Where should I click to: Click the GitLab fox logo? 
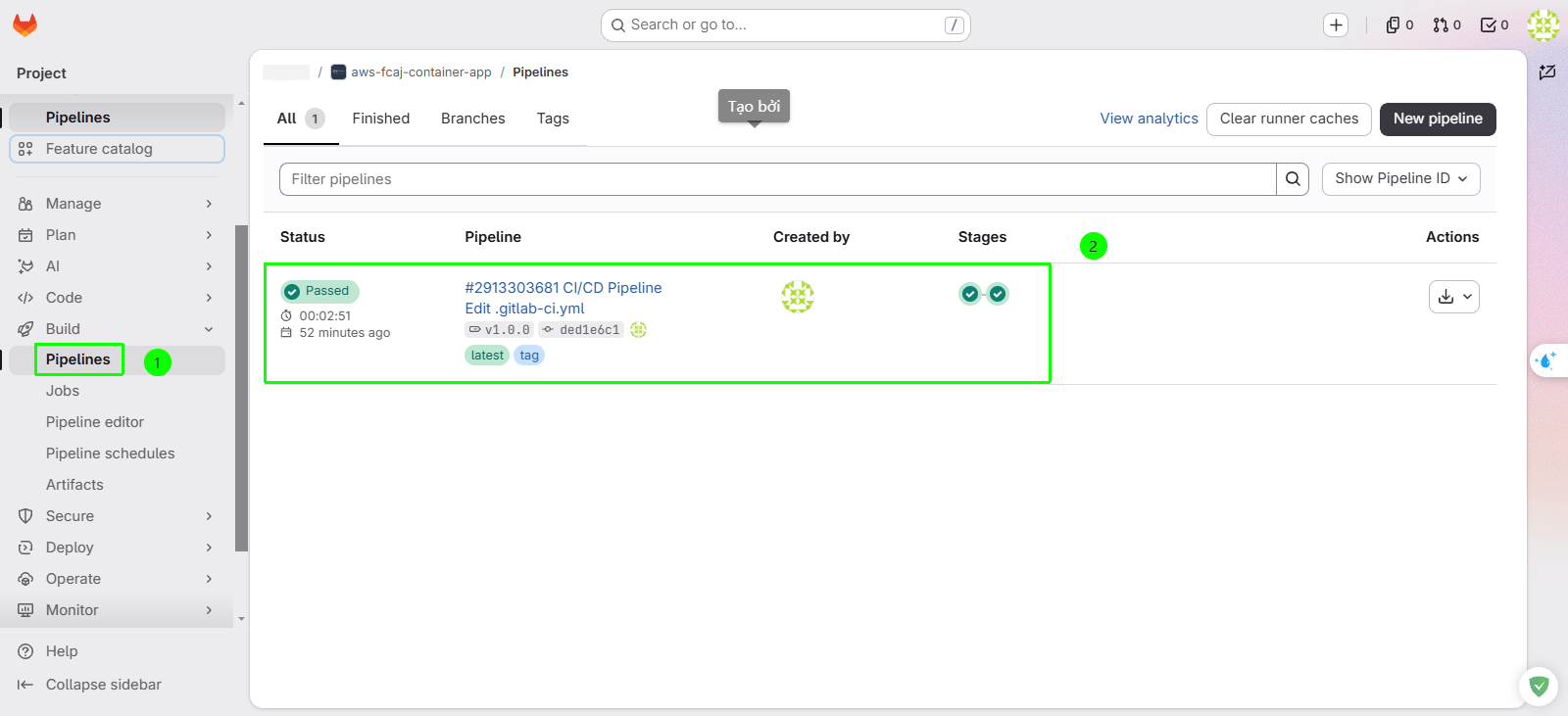click(x=24, y=24)
